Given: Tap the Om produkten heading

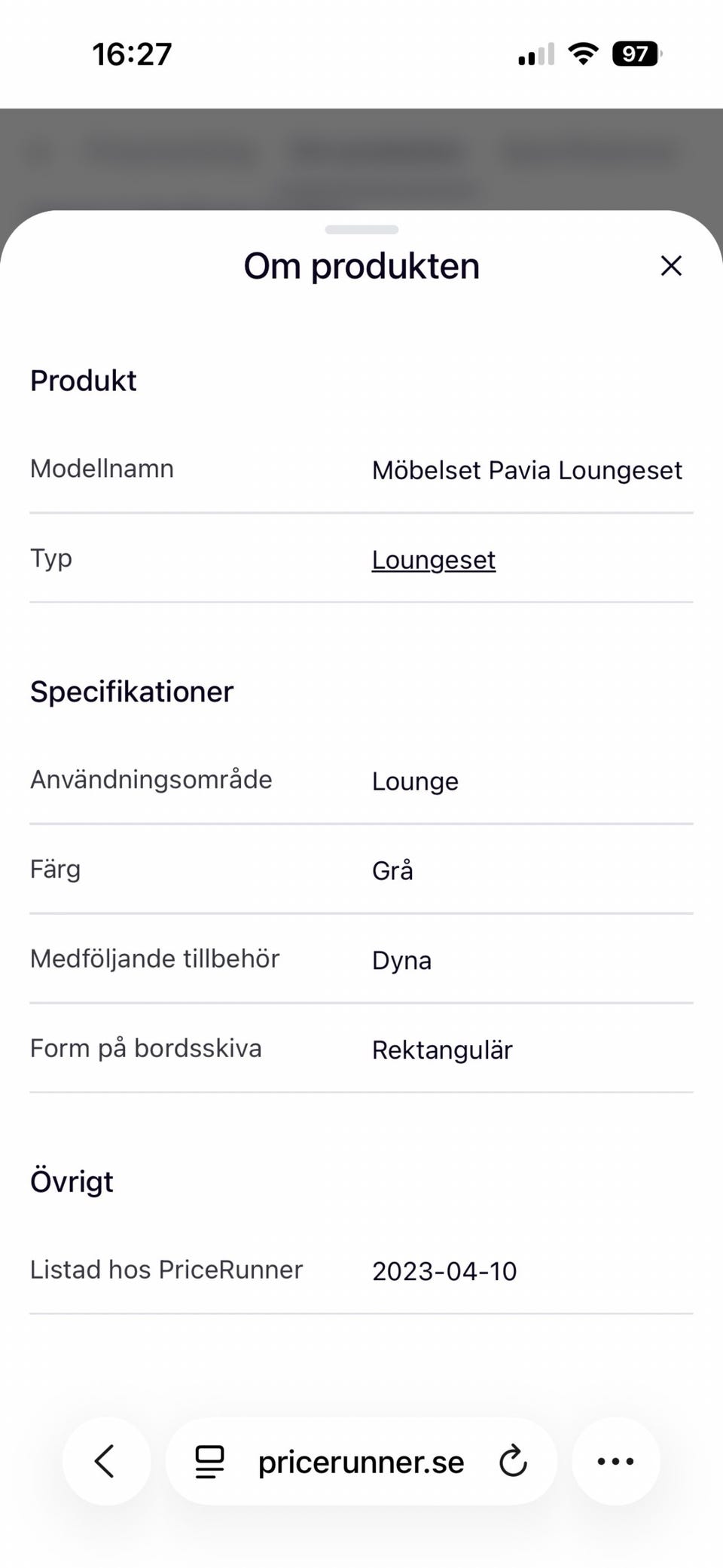Looking at the screenshot, I should [361, 266].
